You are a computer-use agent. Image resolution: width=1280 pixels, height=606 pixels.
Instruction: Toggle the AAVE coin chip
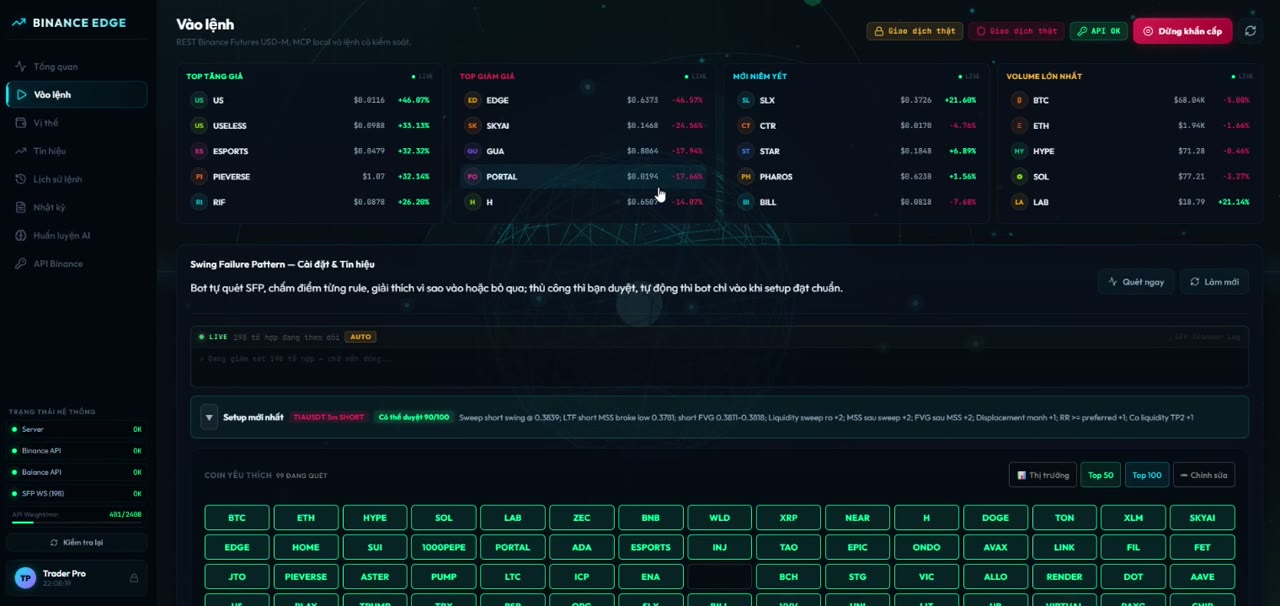coord(1202,576)
